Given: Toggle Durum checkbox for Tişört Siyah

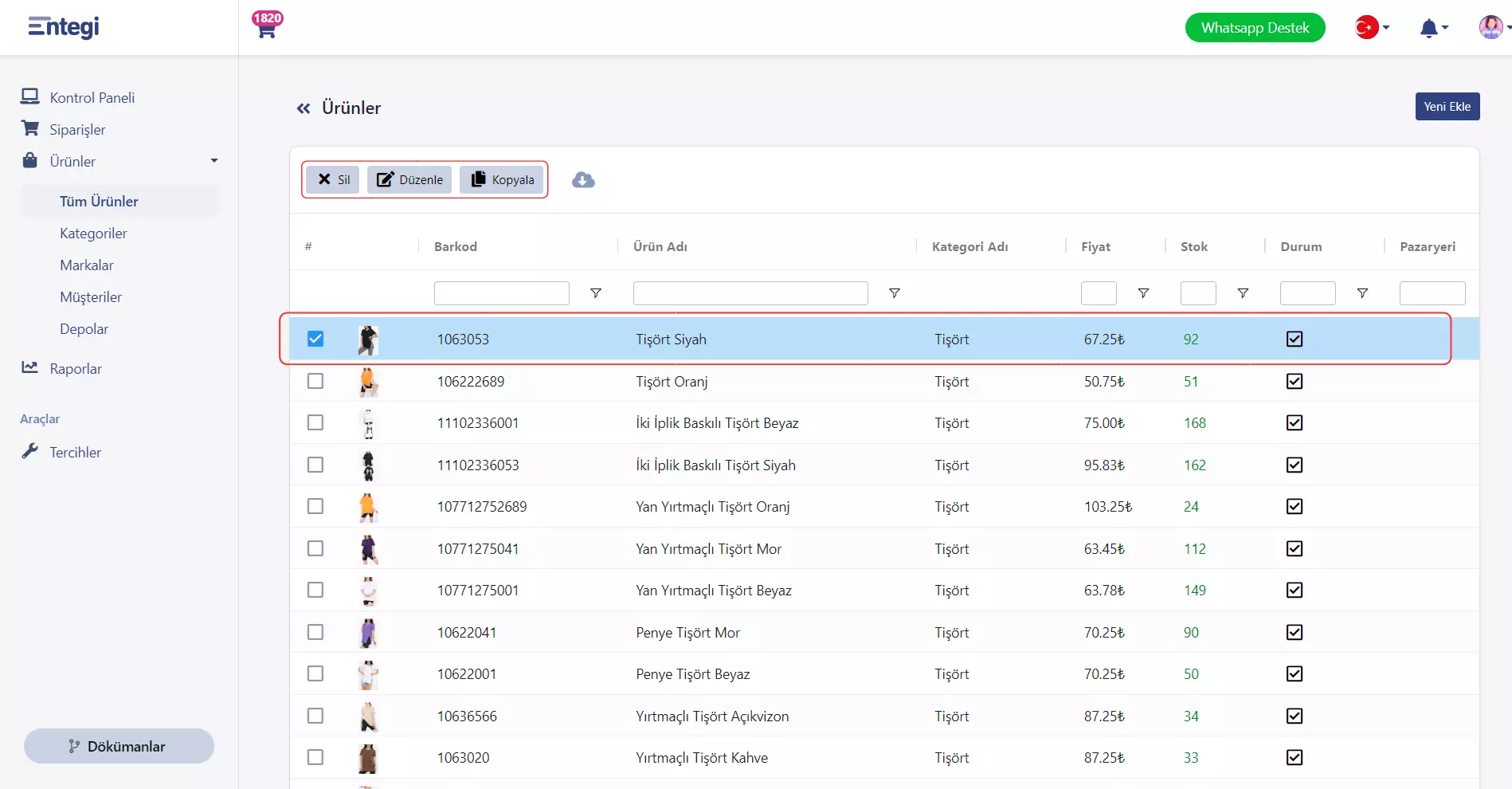Looking at the screenshot, I should pos(1295,339).
